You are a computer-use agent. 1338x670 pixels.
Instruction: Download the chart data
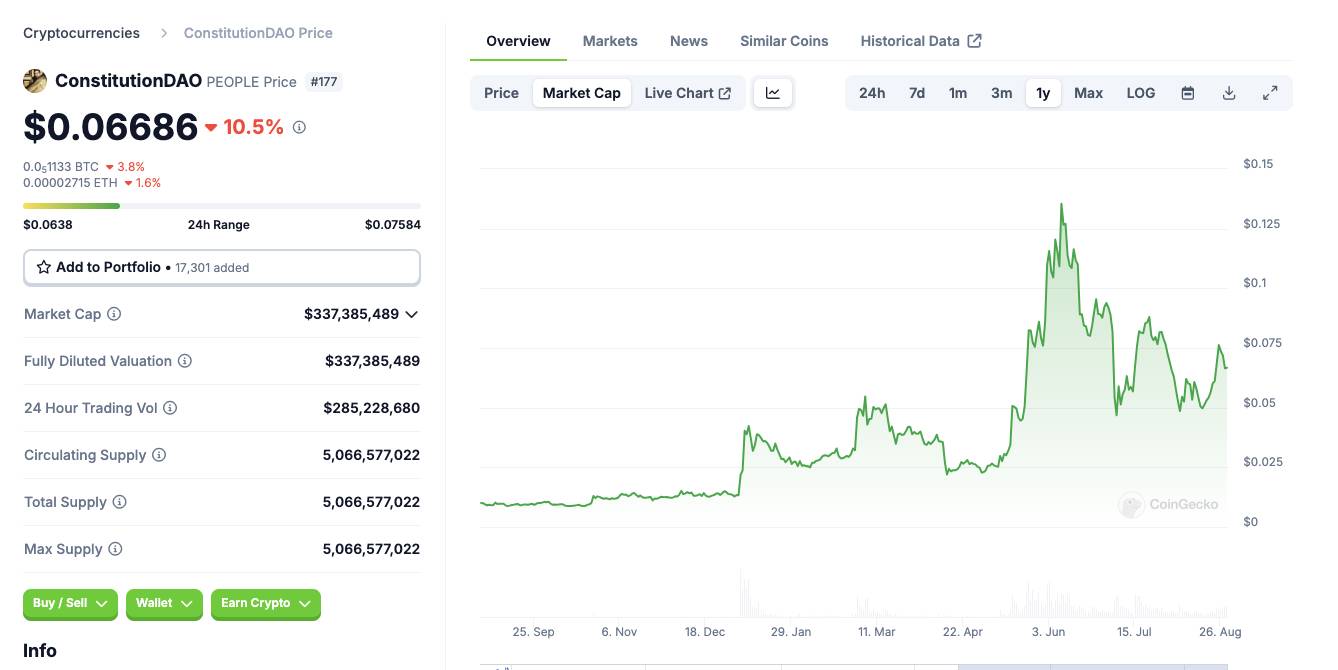pyautogui.click(x=1229, y=93)
